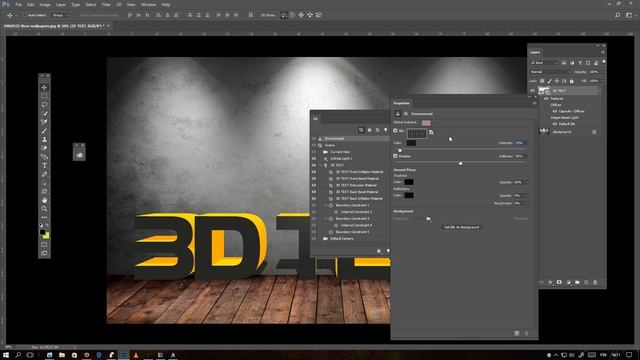Click the lock all icon in Layers

572,81
